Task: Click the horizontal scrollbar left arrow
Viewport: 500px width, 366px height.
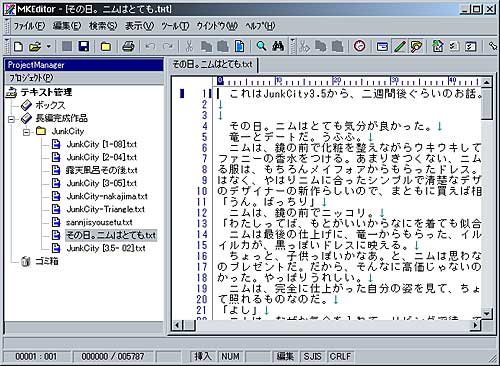Action: (x=177, y=325)
